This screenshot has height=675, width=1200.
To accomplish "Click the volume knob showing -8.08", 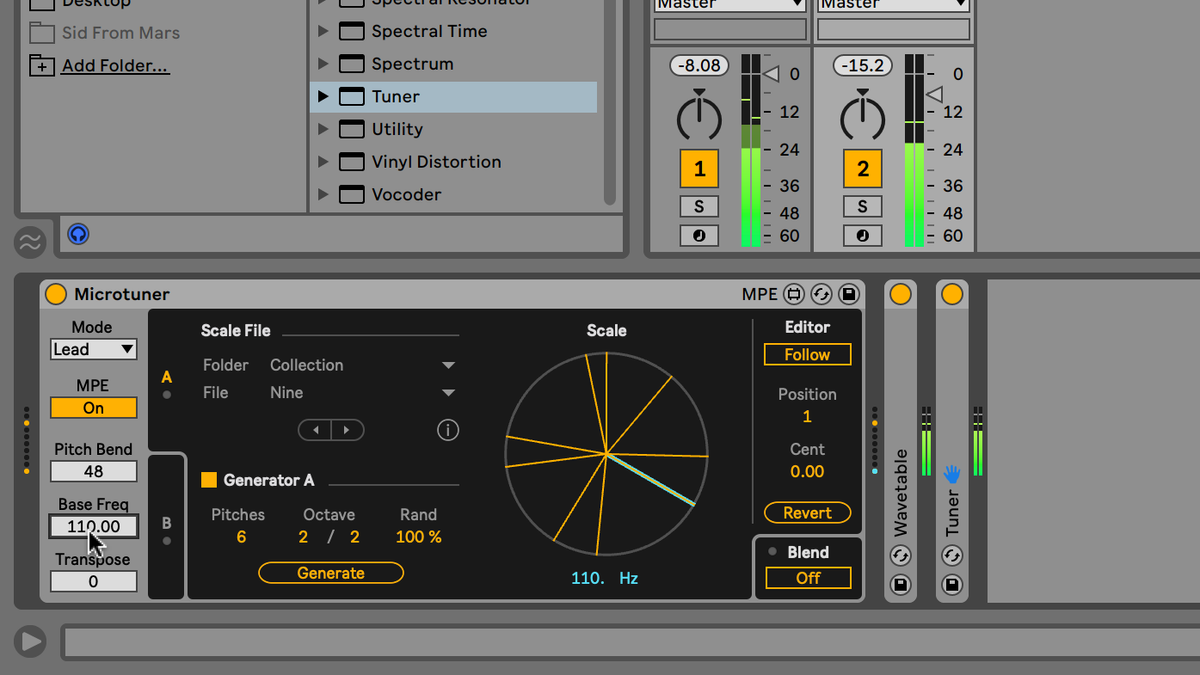I will pyautogui.click(x=698, y=113).
